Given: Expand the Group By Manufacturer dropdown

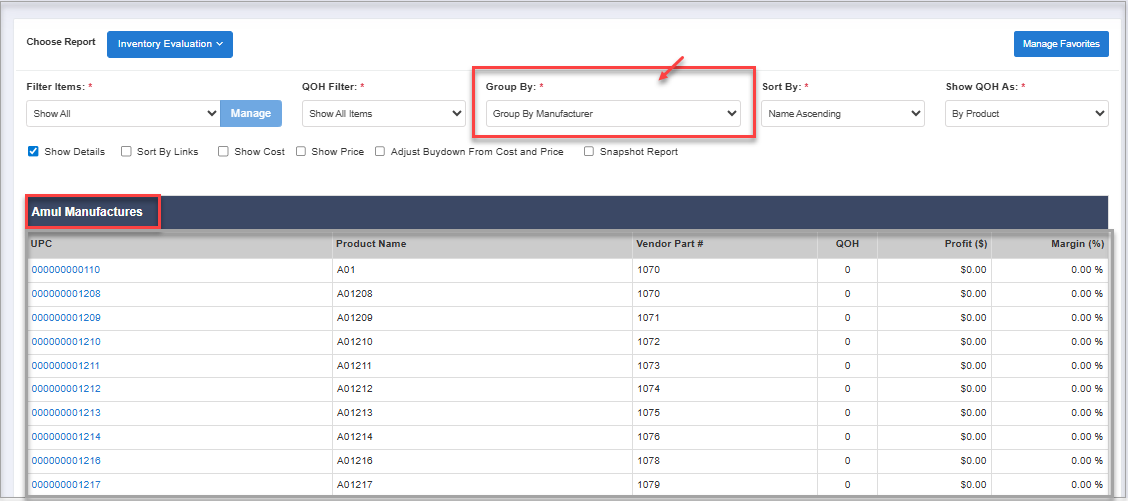Looking at the screenshot, I should 614,114.
